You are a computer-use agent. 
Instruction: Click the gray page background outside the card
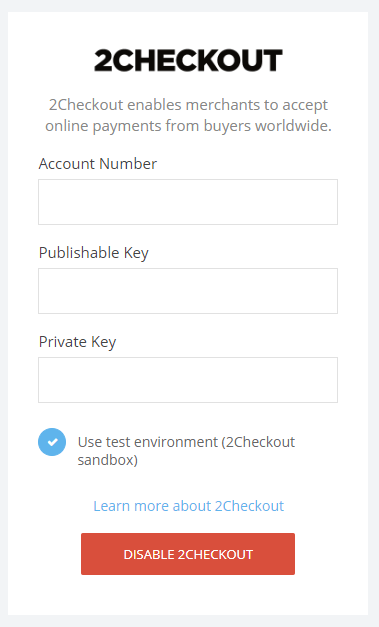[374, 314]
